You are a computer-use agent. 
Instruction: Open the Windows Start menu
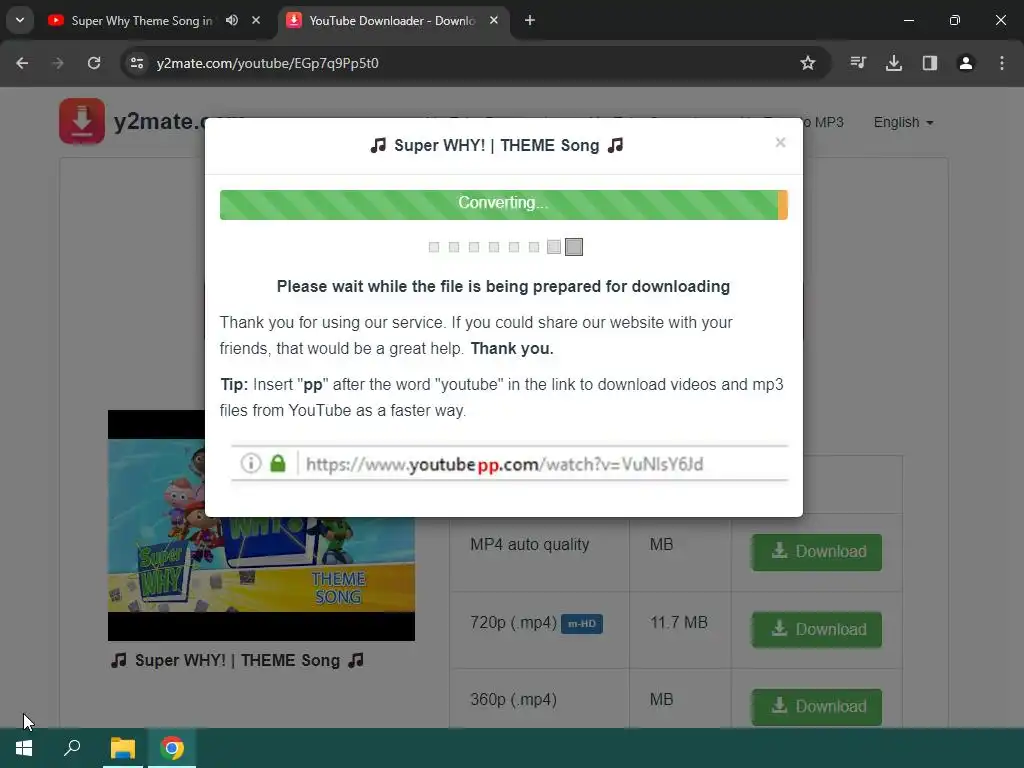pos(24,748)
